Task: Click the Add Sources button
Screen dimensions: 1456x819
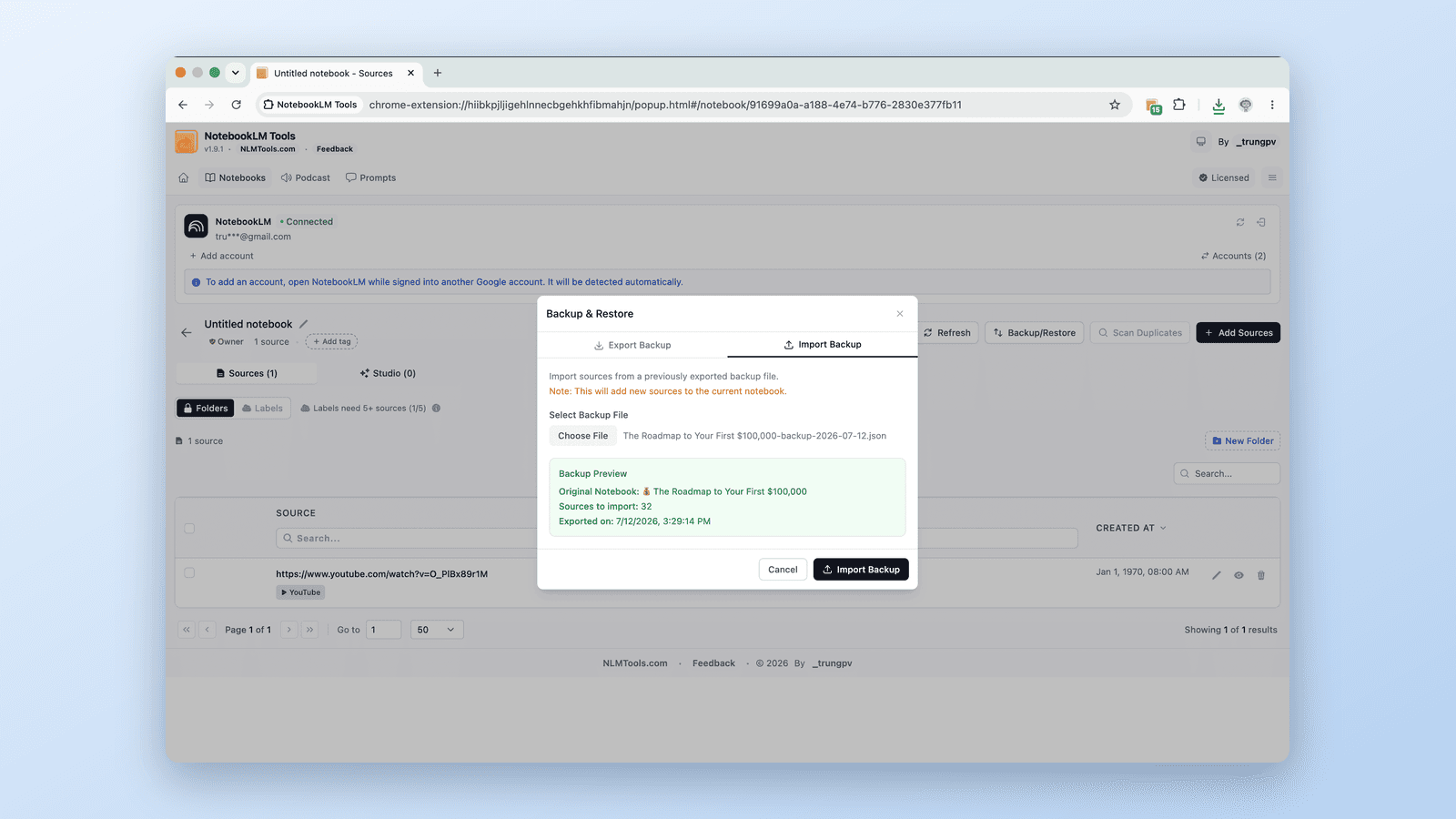Action: click(x=1239, y=333)
